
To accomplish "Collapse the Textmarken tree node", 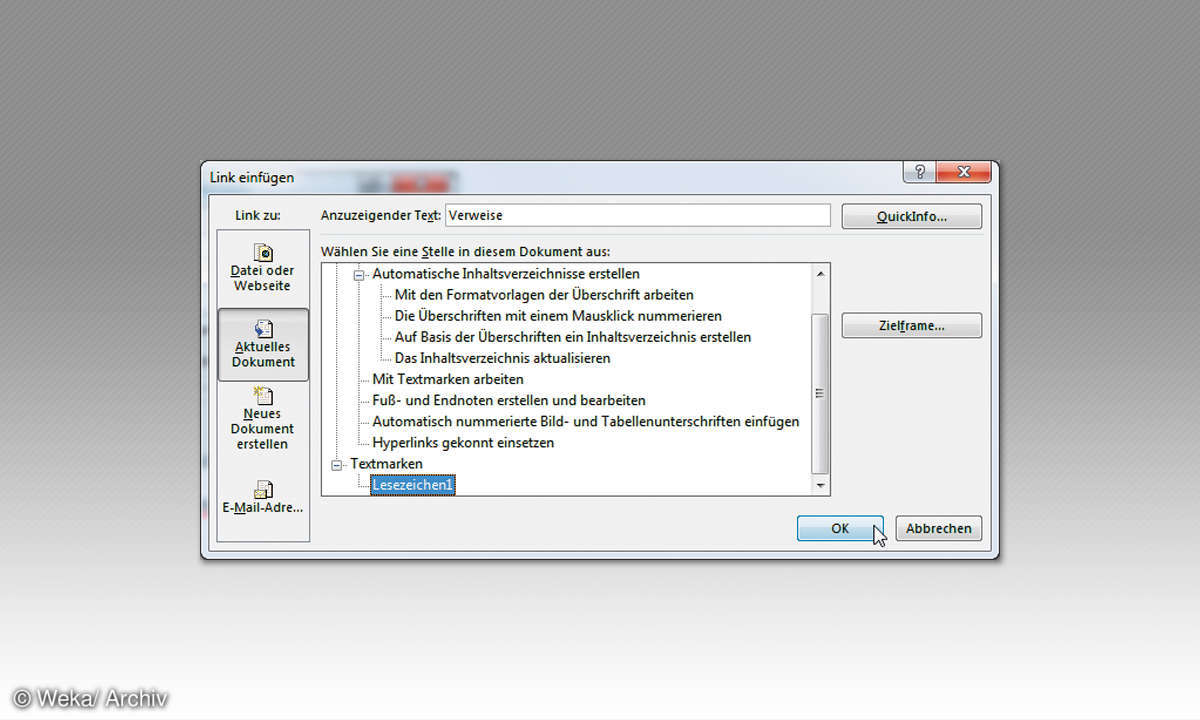I will 337,464.
